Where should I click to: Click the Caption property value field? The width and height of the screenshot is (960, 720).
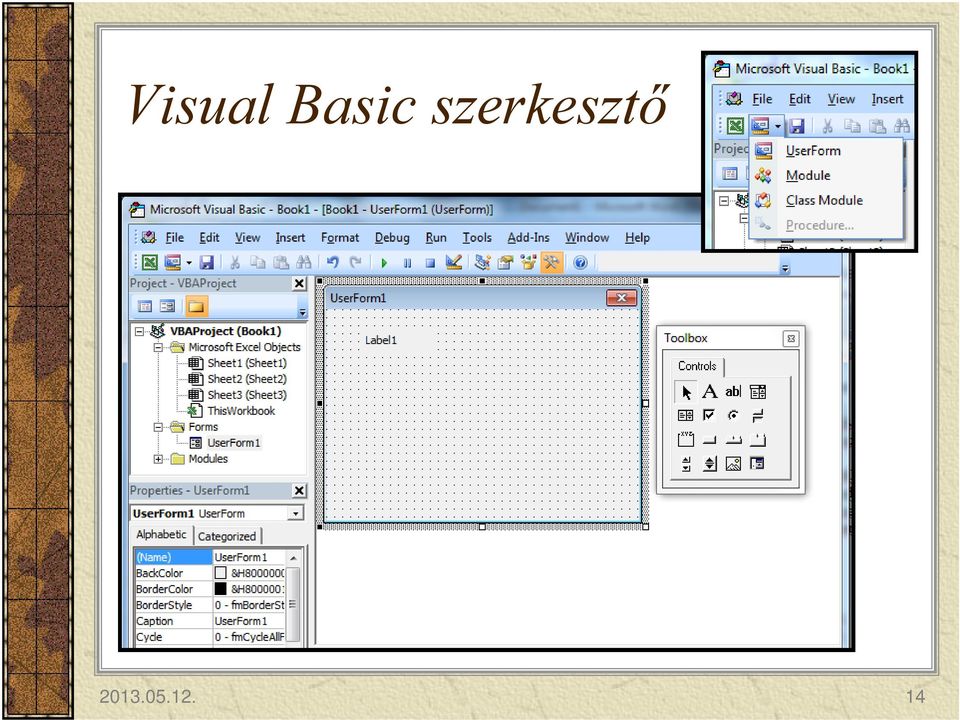coord(249,621)
